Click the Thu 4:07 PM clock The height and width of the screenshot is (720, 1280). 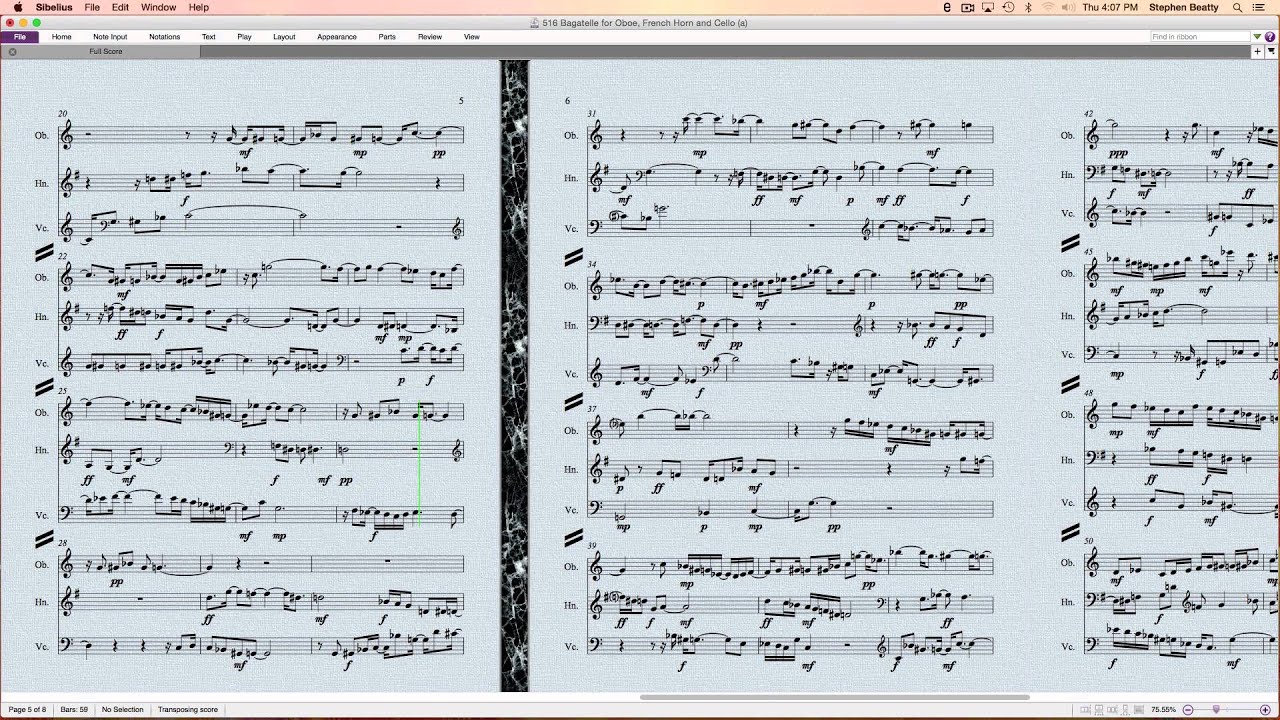[x=1110, y=8]
